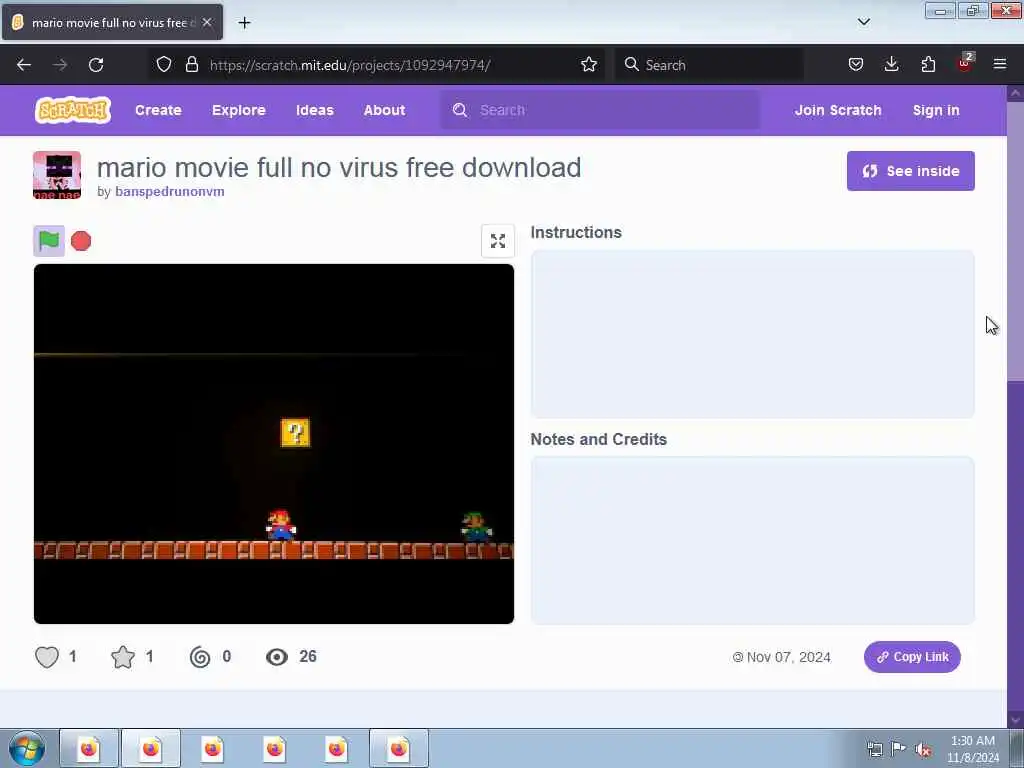Click the Action Center flag tray icon
The image size is (1024, 768).
pyautogui.click(x=899, y=748)
